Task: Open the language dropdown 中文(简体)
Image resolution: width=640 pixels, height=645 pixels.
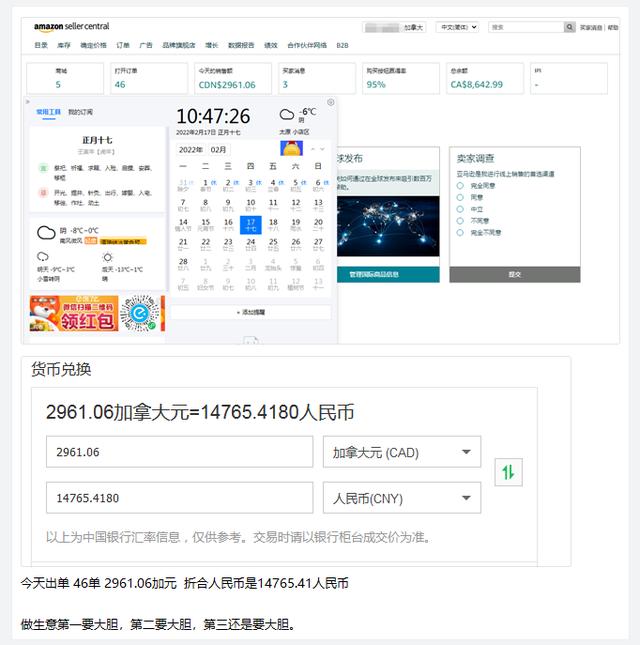Action: point(458,27)
